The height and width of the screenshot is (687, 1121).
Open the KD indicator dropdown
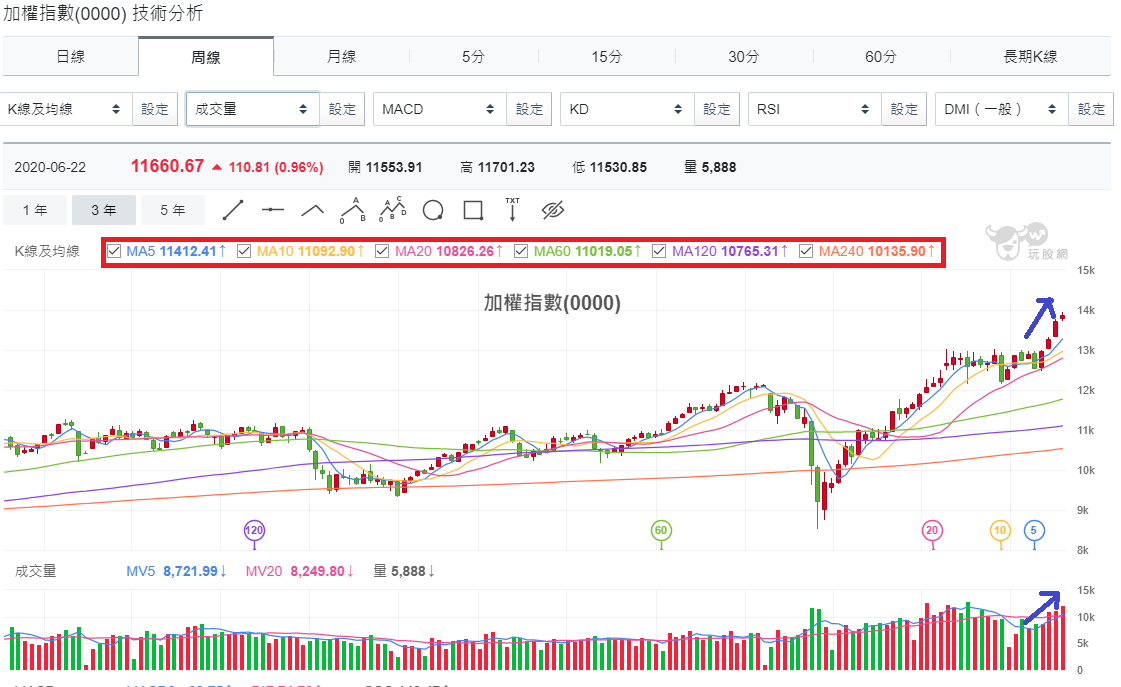627,109
